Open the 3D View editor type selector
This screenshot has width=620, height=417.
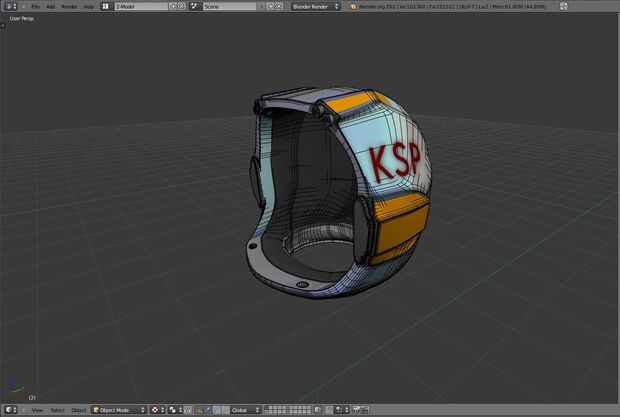tap(11, 410)
